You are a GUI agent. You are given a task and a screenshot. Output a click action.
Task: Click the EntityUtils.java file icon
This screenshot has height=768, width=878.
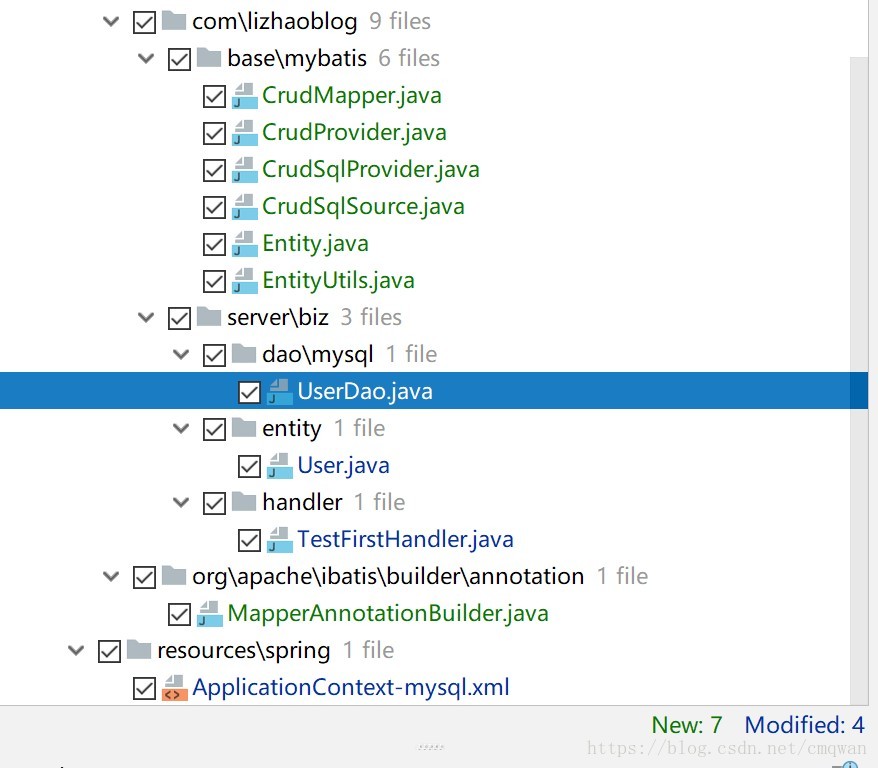point(244,282)
